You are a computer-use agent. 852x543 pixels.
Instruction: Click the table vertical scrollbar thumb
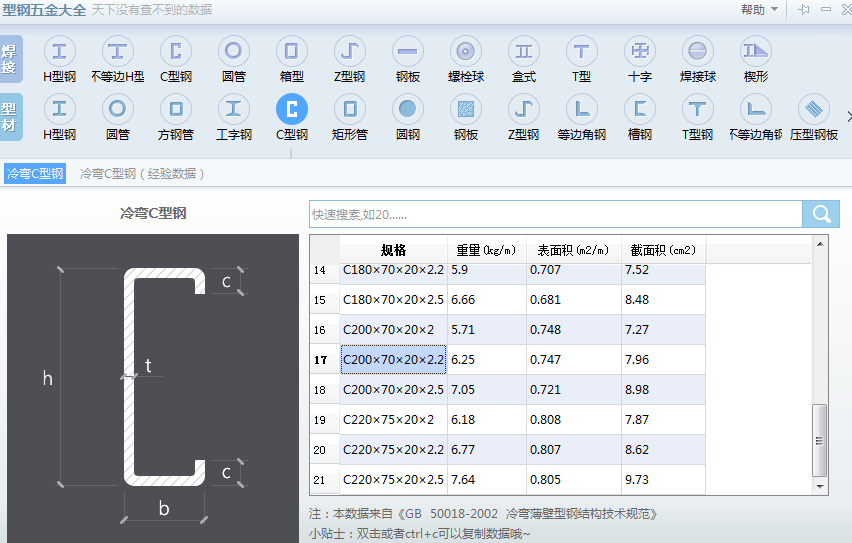coord(819,440)
